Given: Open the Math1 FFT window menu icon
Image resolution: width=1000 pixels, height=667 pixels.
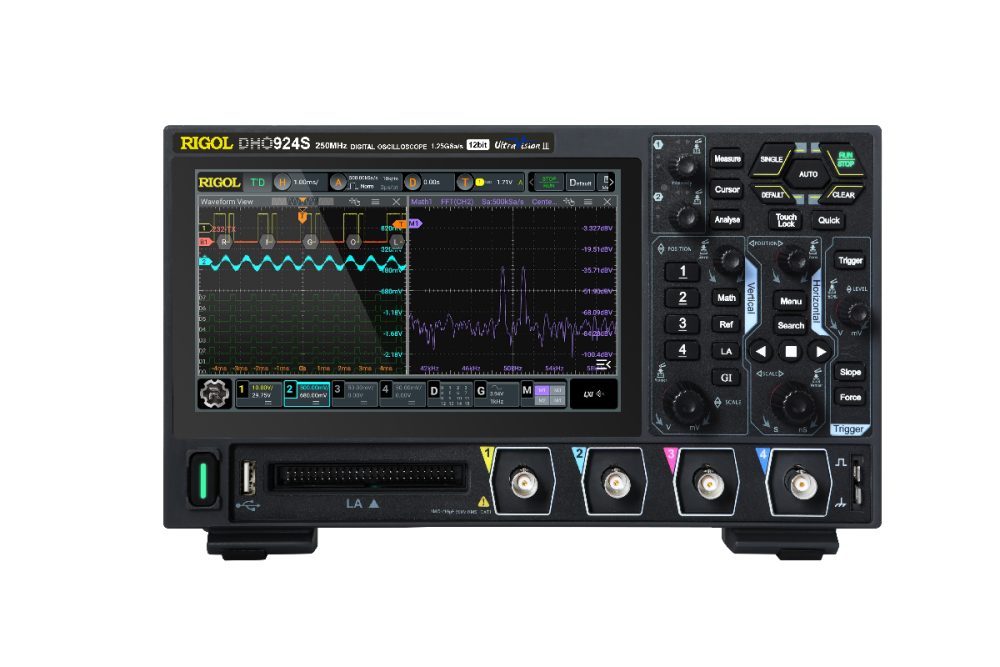Looking at the screenshot, I should coord(588,202).
